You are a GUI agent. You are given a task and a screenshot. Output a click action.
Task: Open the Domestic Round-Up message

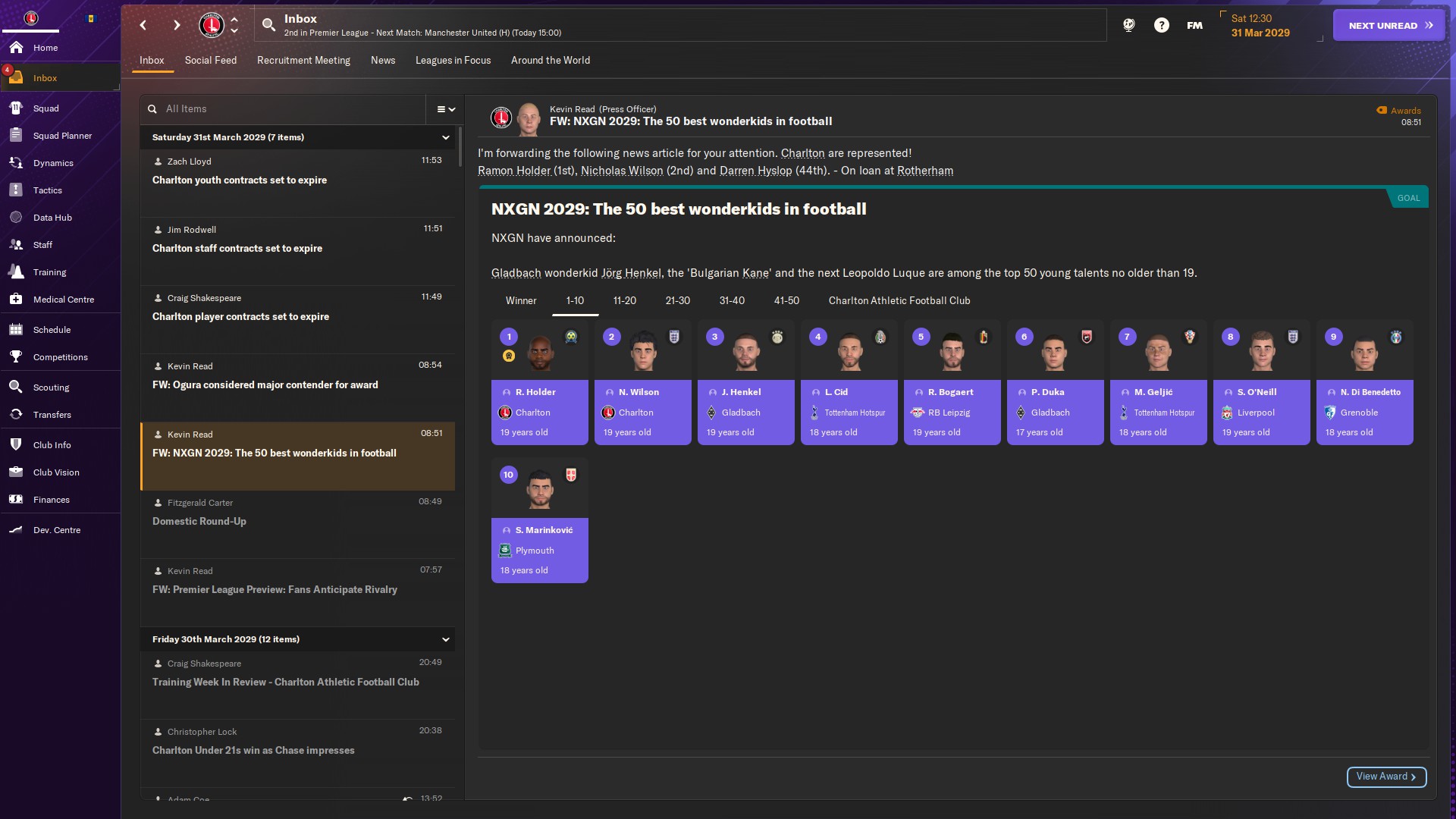(x=298, y=524)
